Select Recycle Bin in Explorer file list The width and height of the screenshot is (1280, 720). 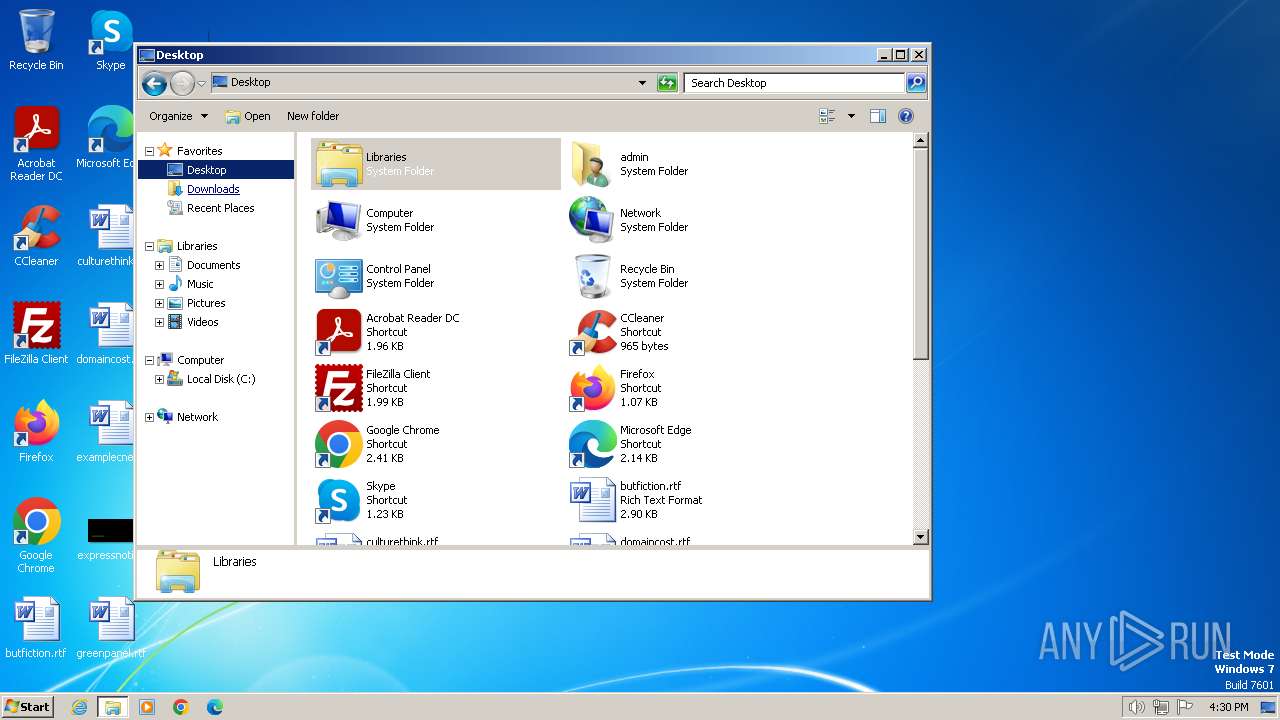coord(592,276)
